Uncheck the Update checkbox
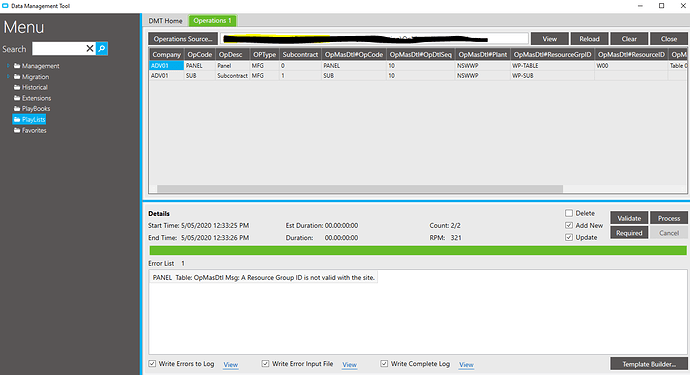This screenshot has height=375, width=690. (569, 237)
